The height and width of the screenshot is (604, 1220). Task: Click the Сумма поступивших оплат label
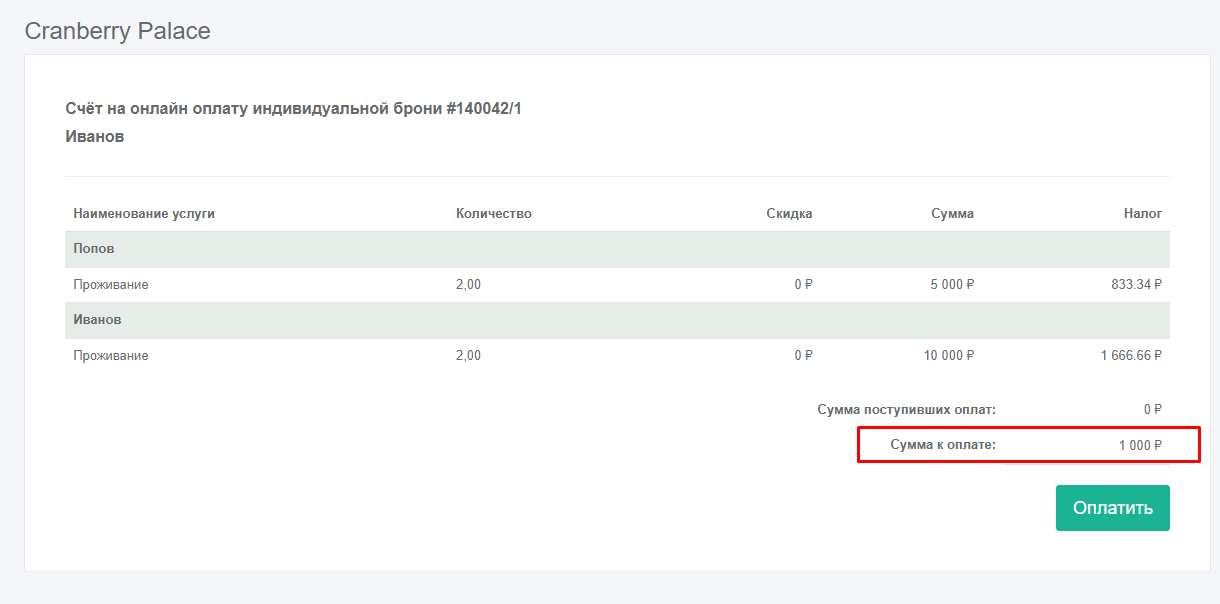[906, 409]
